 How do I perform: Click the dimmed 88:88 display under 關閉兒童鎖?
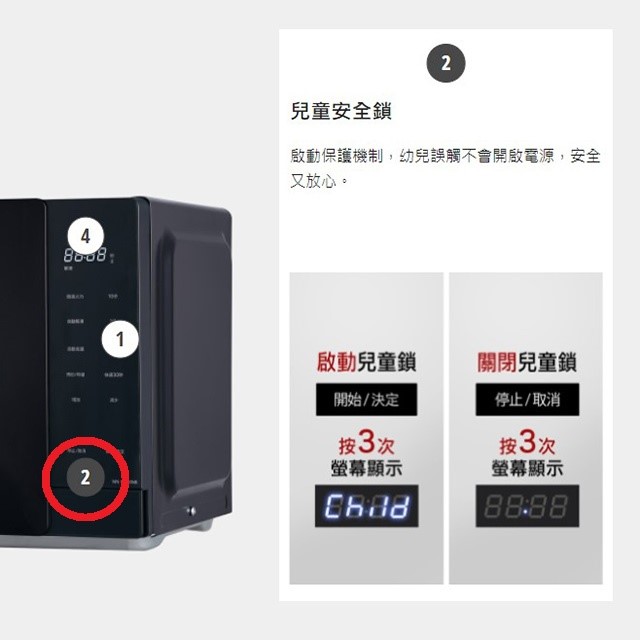pos(527,506)
